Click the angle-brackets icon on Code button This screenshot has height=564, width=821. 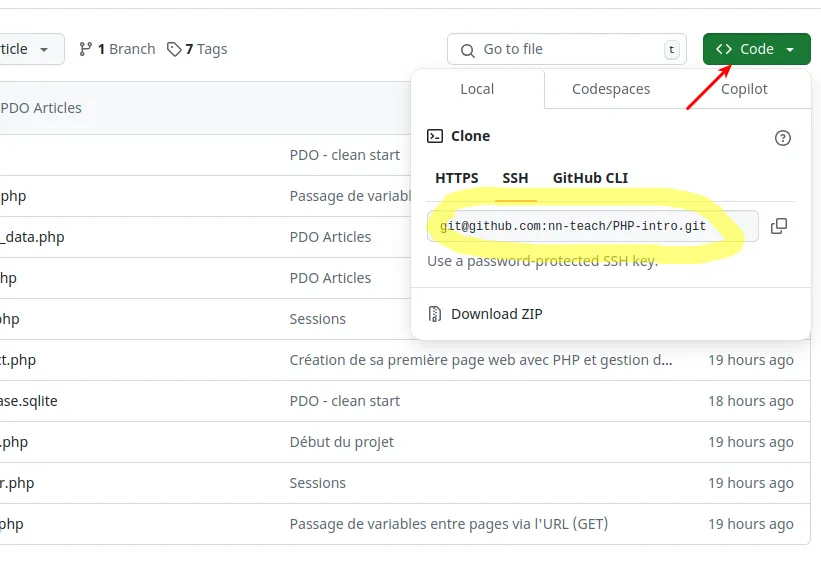[723, 49]
